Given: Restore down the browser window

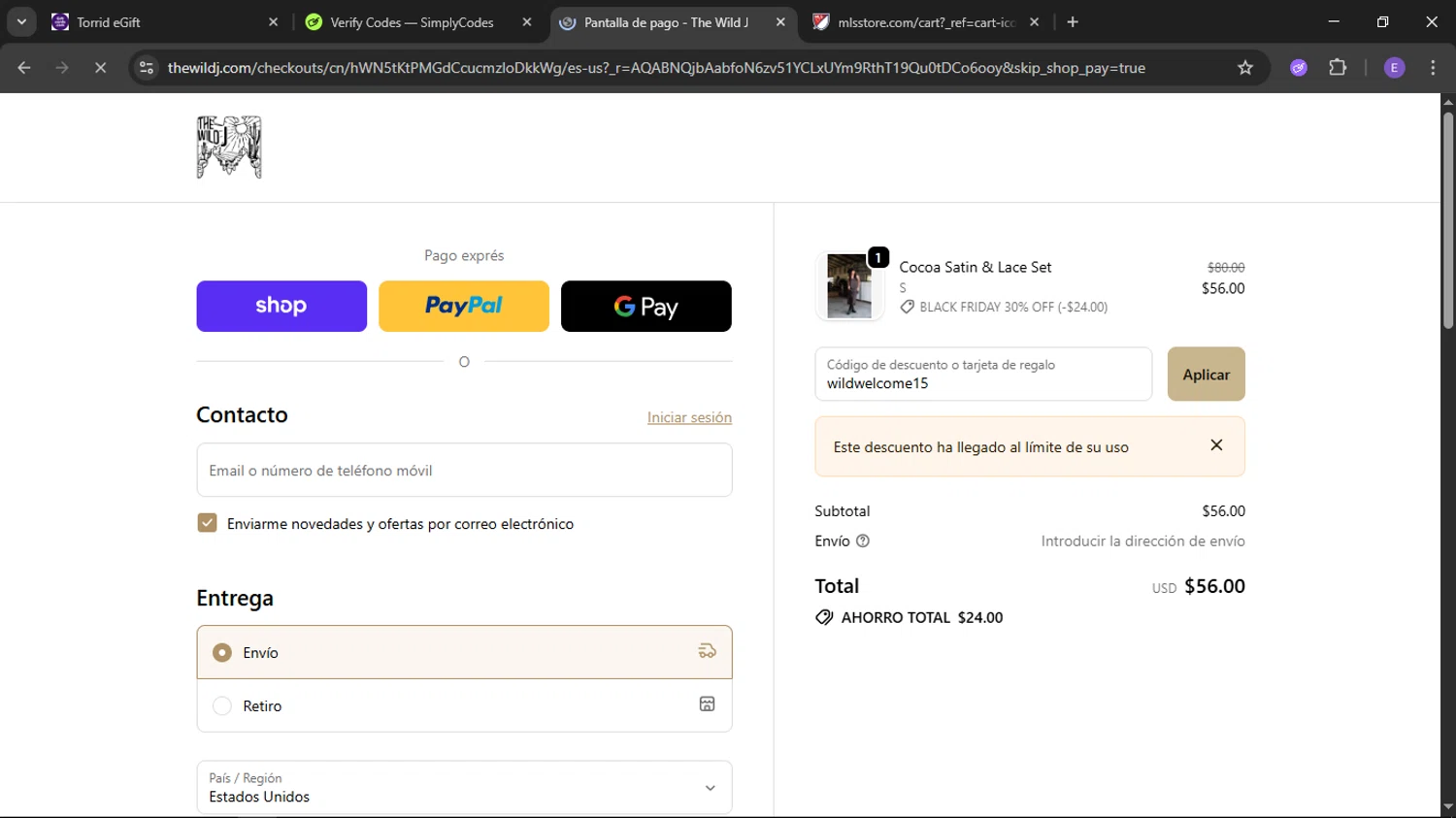Looking at the screenshot, I should [1382, 22].
